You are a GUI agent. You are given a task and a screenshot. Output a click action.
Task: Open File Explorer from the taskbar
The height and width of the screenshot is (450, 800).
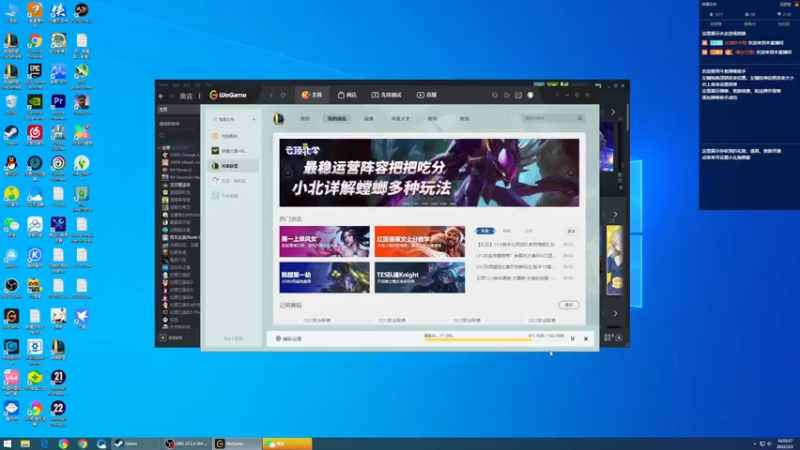point(25,444)
